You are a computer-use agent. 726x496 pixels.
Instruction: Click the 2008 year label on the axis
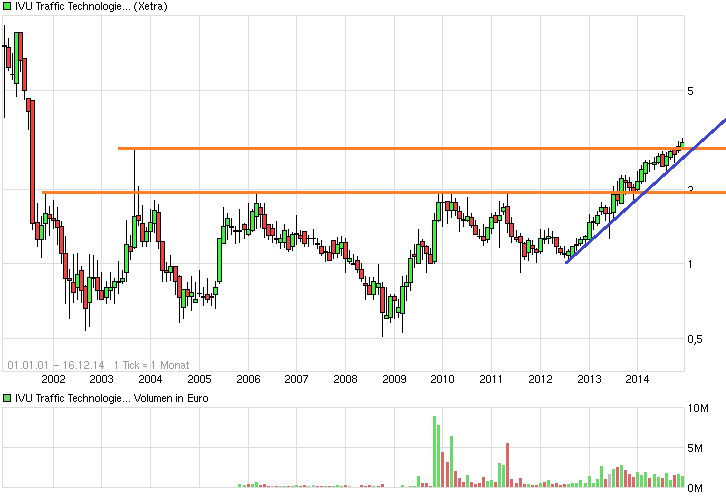[x=345, y=379]
